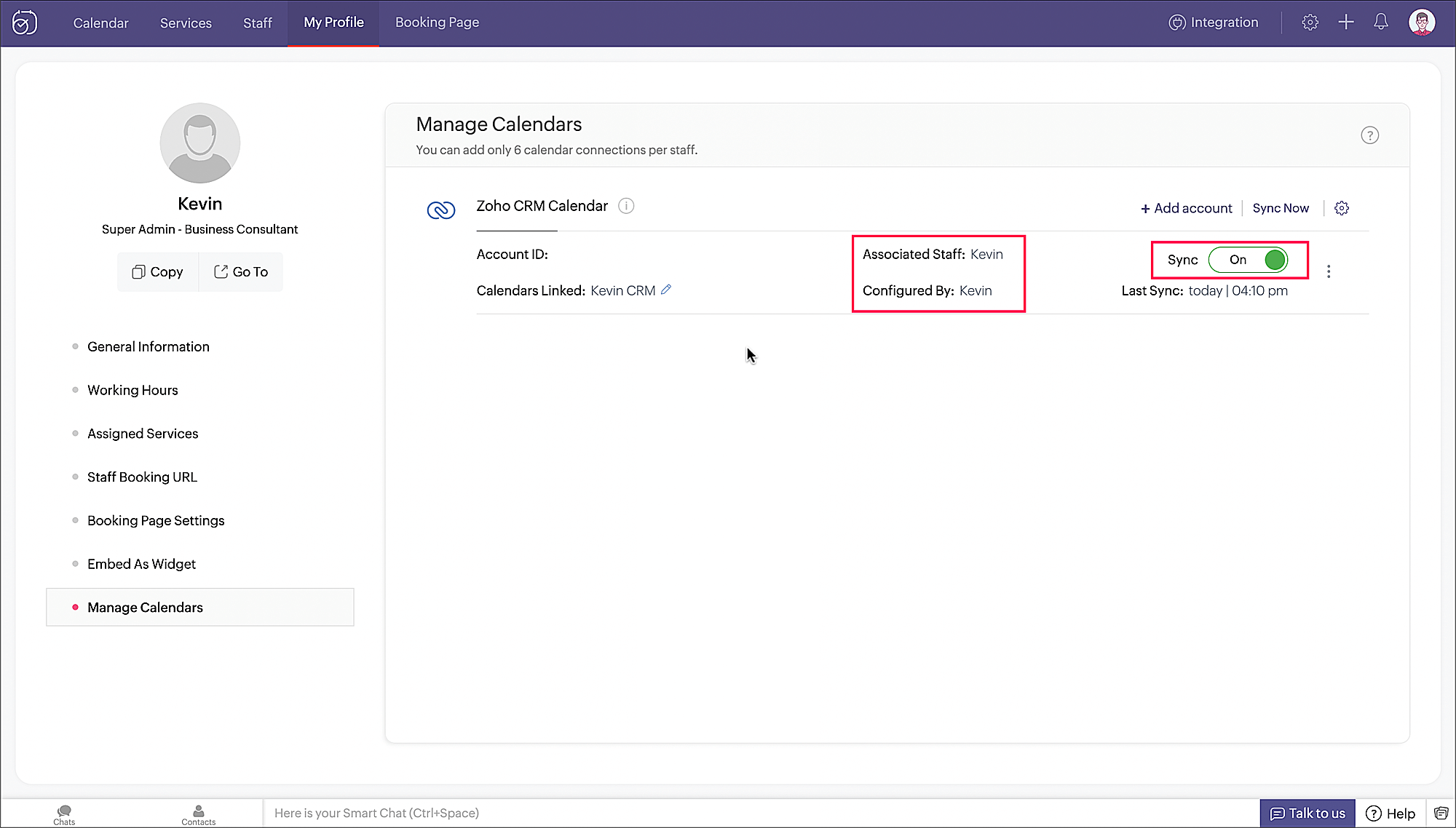Open Contacts in the bottom bar
Screen dimensions: 1456x828
click(198, 814)
